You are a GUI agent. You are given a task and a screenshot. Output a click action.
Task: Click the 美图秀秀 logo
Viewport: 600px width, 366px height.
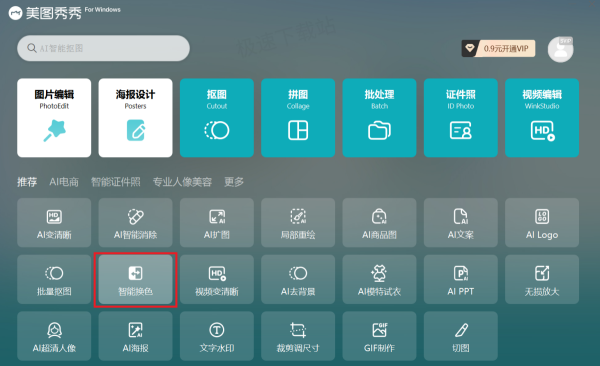click(x=45, y=13)
